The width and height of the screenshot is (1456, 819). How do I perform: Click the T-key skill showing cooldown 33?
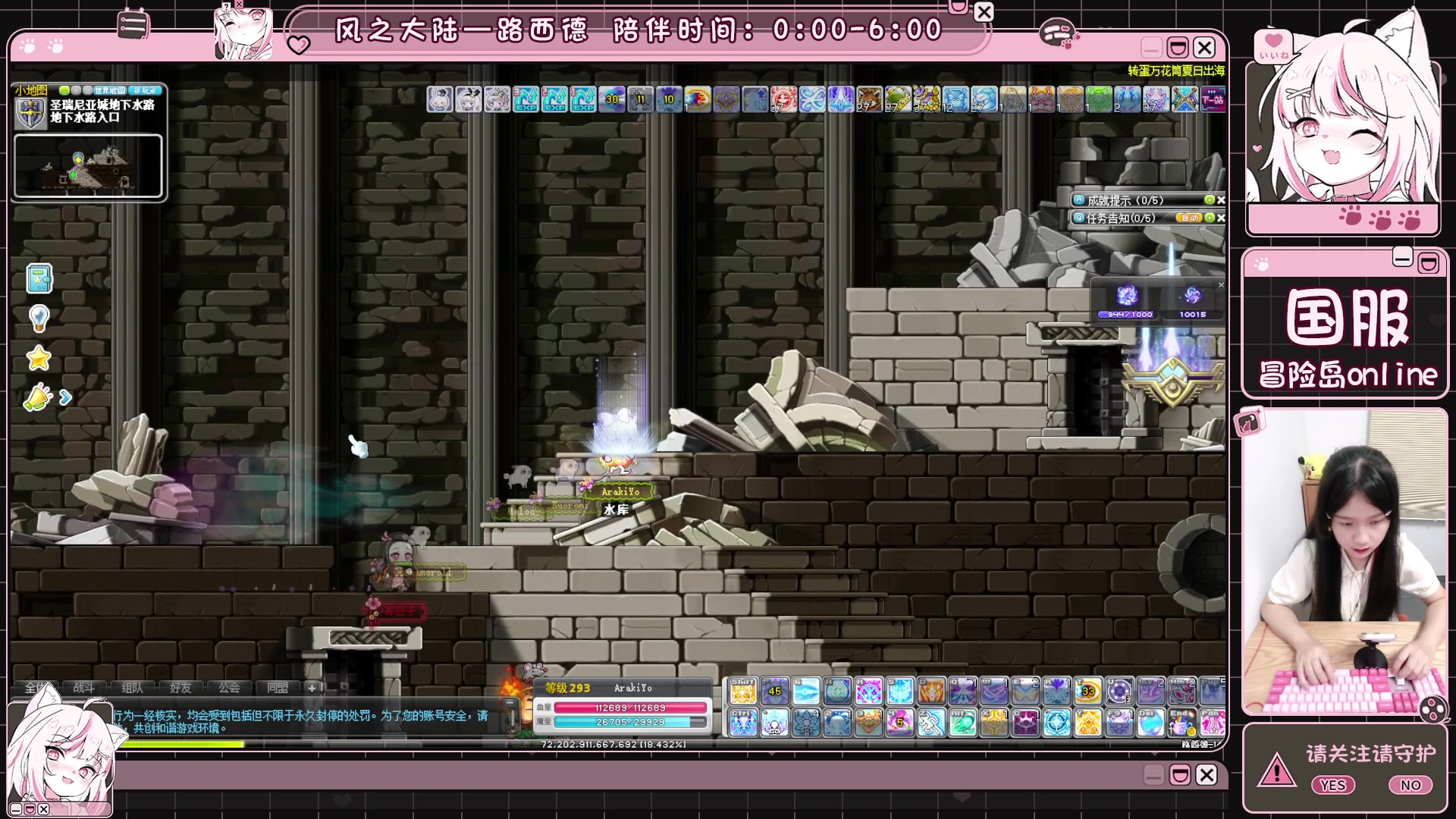(x=1088, y=691)
